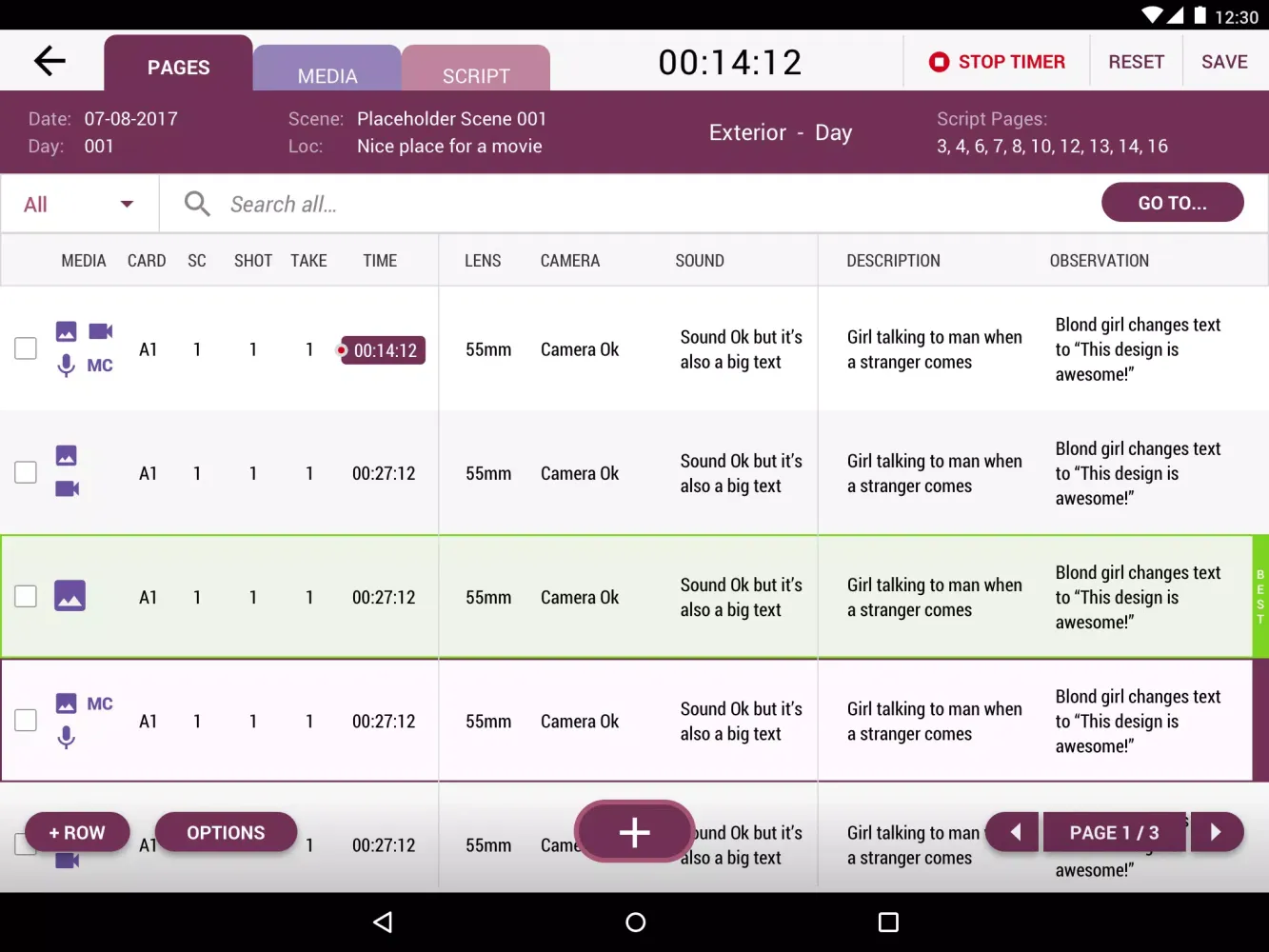This screenshot has height=952, width=1269.
Task: Click STOP TIMER button
Action: [997, 62]
